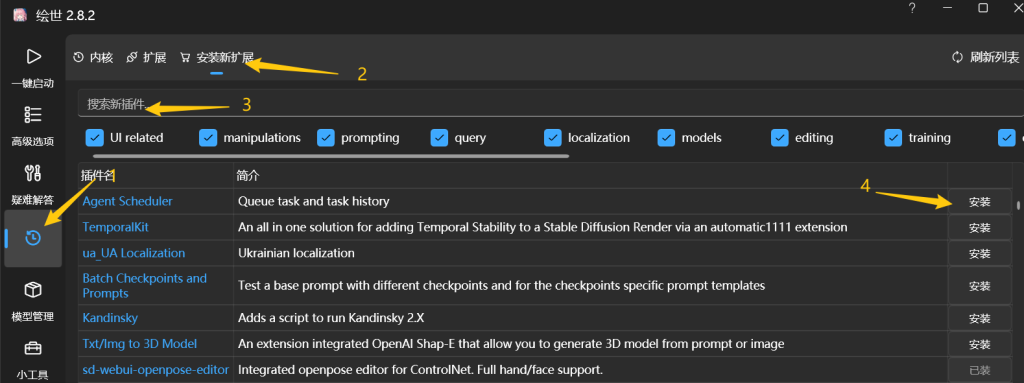Click 'Queue task and task history' description
Screen dimensions: 1024x383
click(313, 201)
